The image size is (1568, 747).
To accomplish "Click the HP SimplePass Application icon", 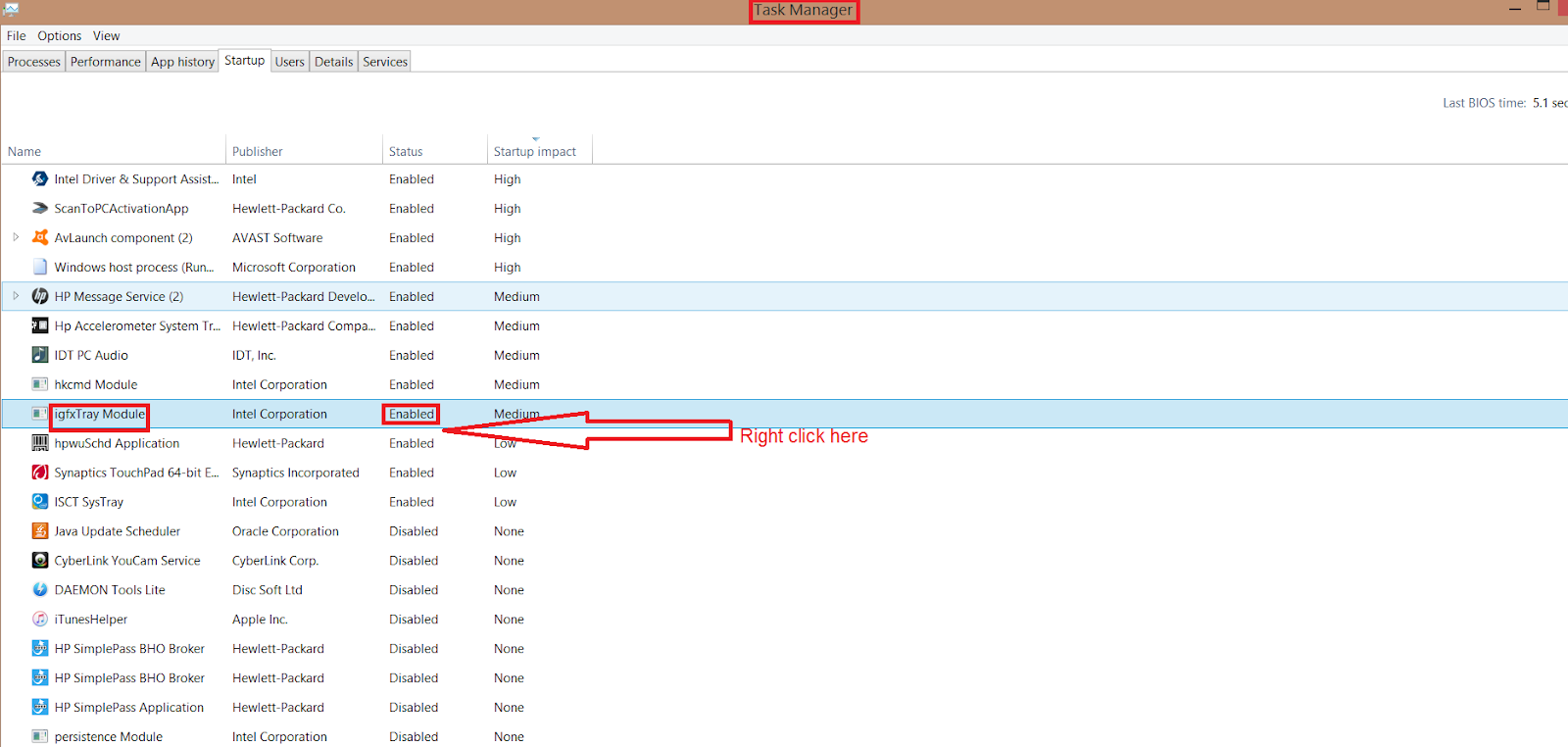I will (40, 707).
